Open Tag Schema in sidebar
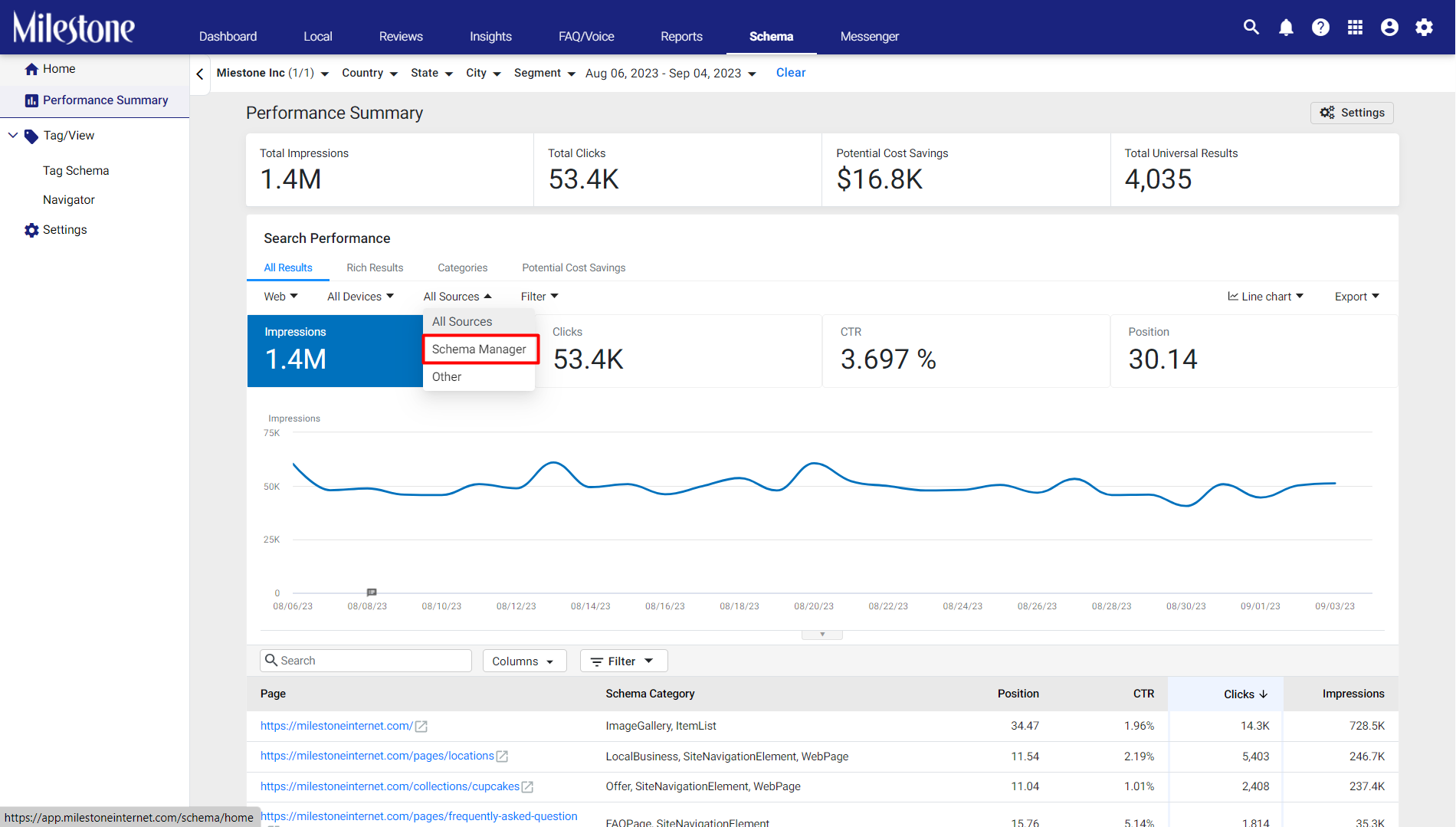 76,171
